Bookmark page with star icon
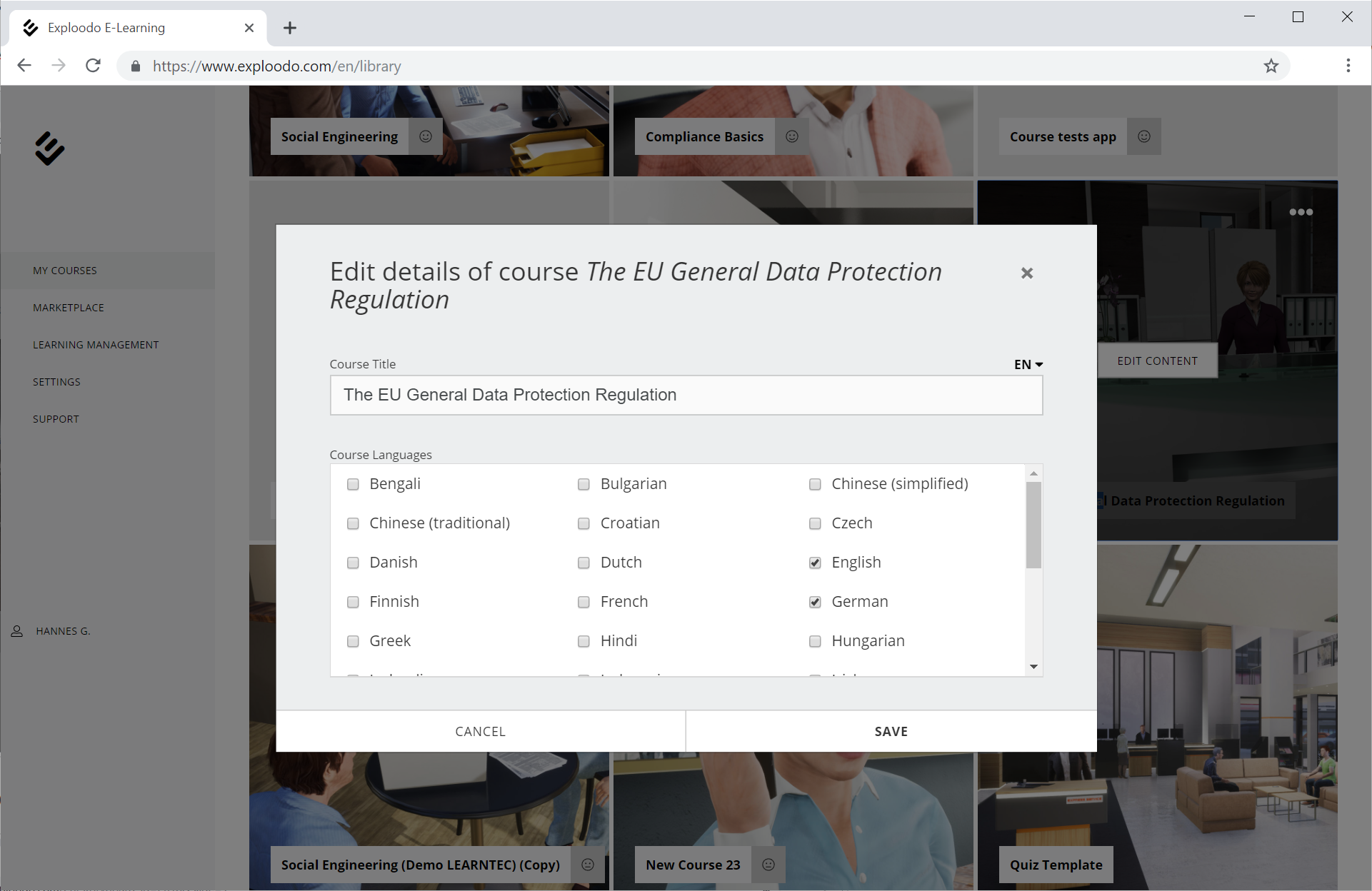Viewport: 1372px width, 891px height. point(1271,66)
